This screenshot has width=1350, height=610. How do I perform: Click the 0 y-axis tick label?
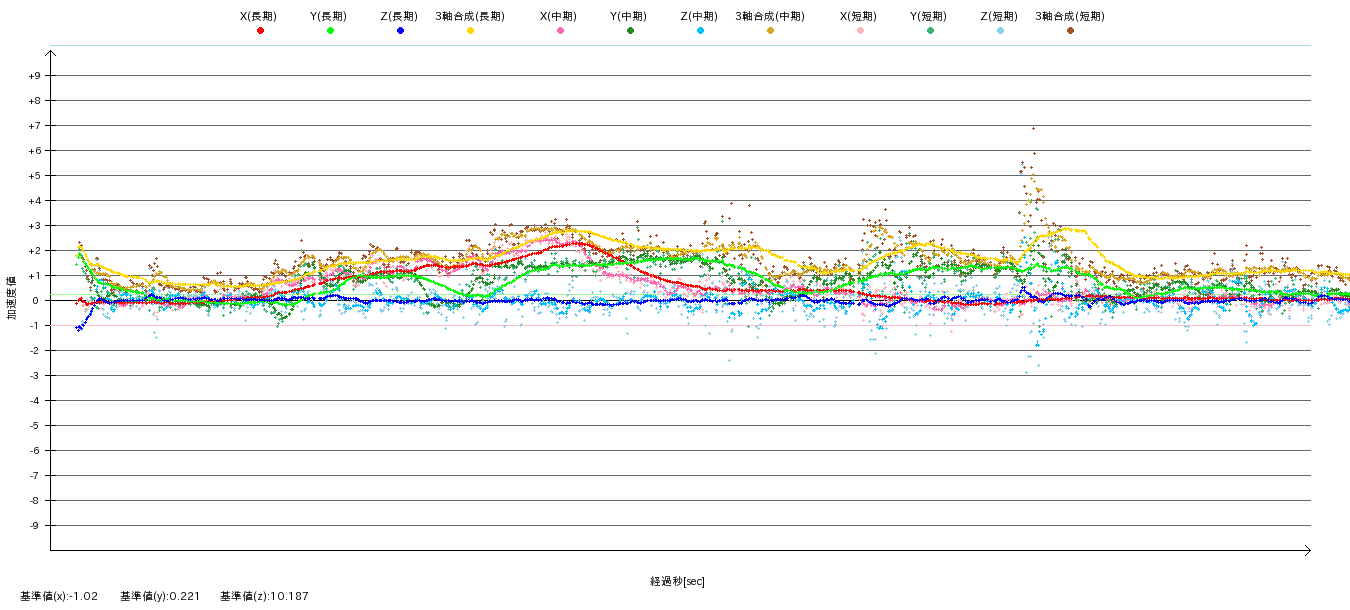pos(37,301)
